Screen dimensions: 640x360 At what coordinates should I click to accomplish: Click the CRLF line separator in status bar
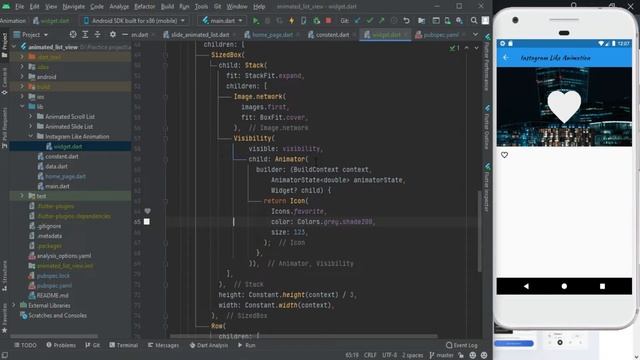click(x=370, y=356)
